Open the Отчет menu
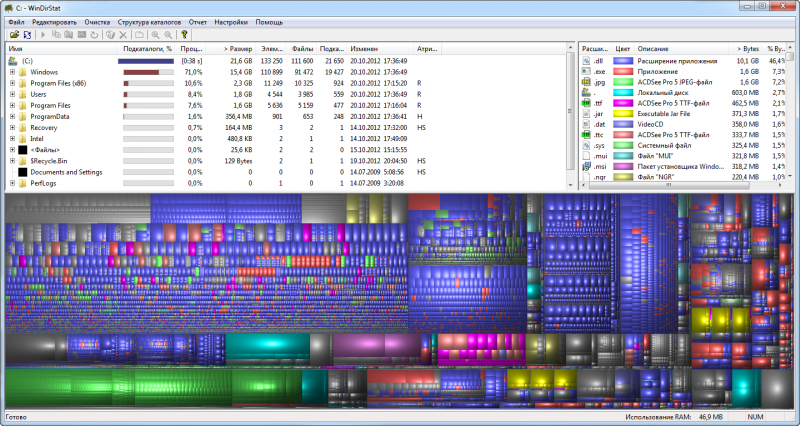This screenshot has height=426, width=800. point(198,22)
